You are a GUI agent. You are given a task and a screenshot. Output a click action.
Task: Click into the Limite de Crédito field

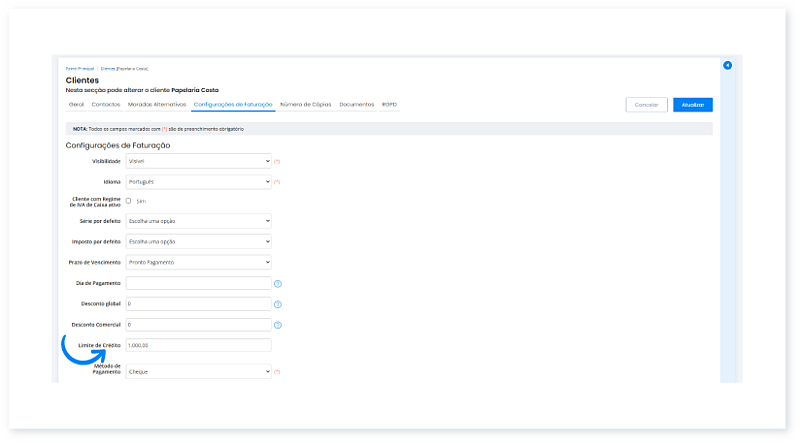[198, 345]
